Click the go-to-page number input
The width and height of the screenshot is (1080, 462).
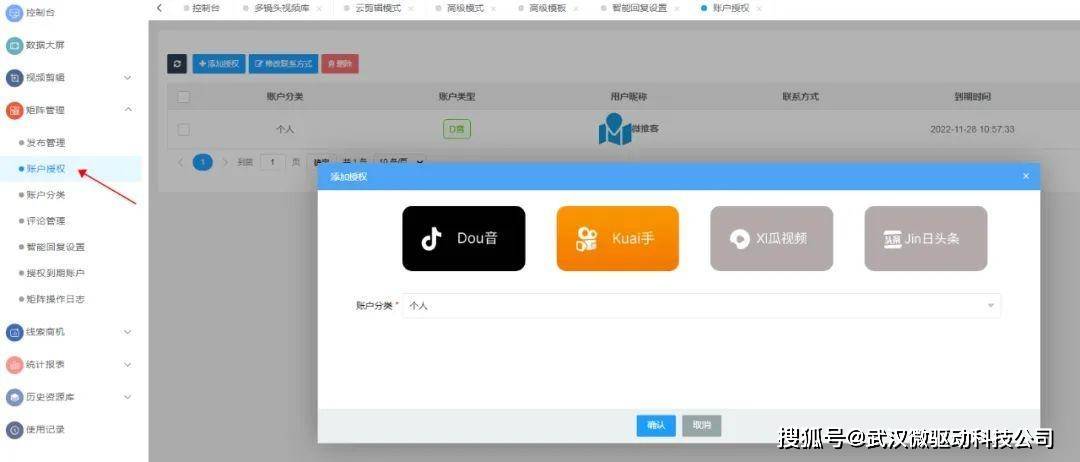click(273, 162)
